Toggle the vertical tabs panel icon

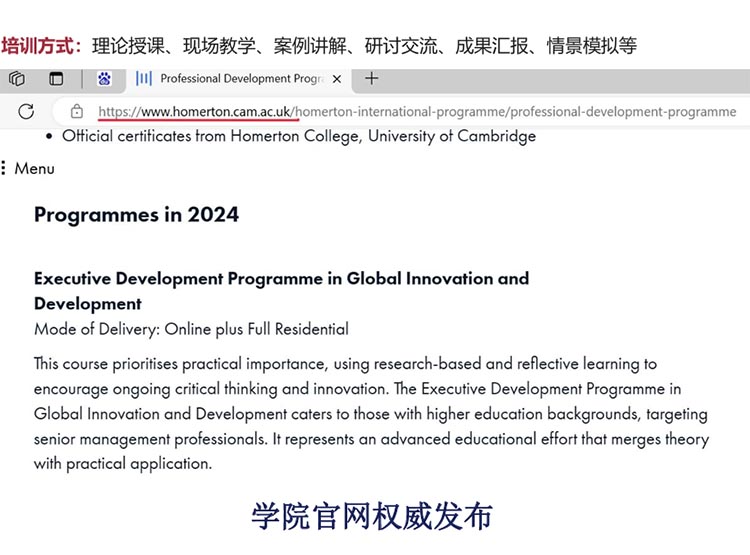coord(56,78)
